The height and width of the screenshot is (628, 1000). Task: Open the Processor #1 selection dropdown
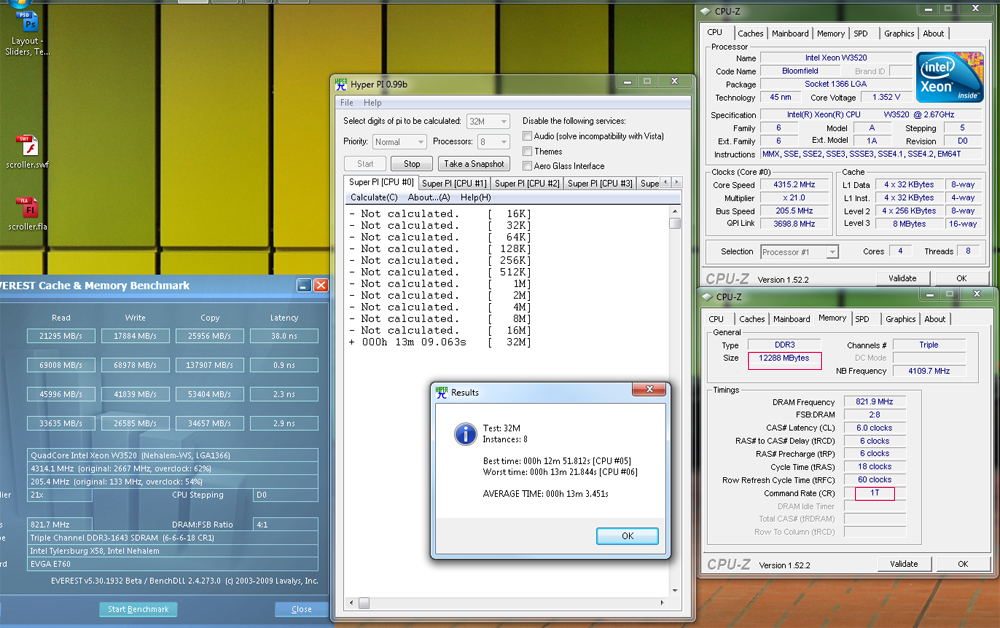coord(799,252)
